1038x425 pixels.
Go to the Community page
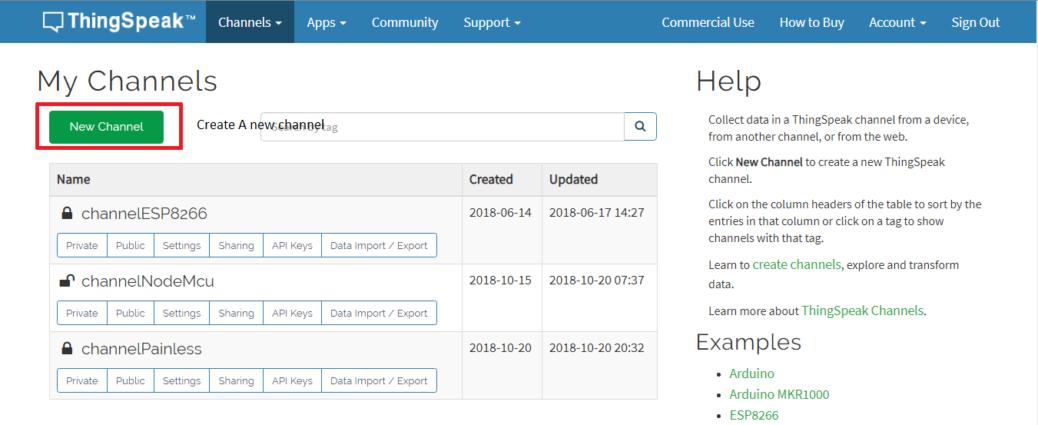[x=405, y=22]
